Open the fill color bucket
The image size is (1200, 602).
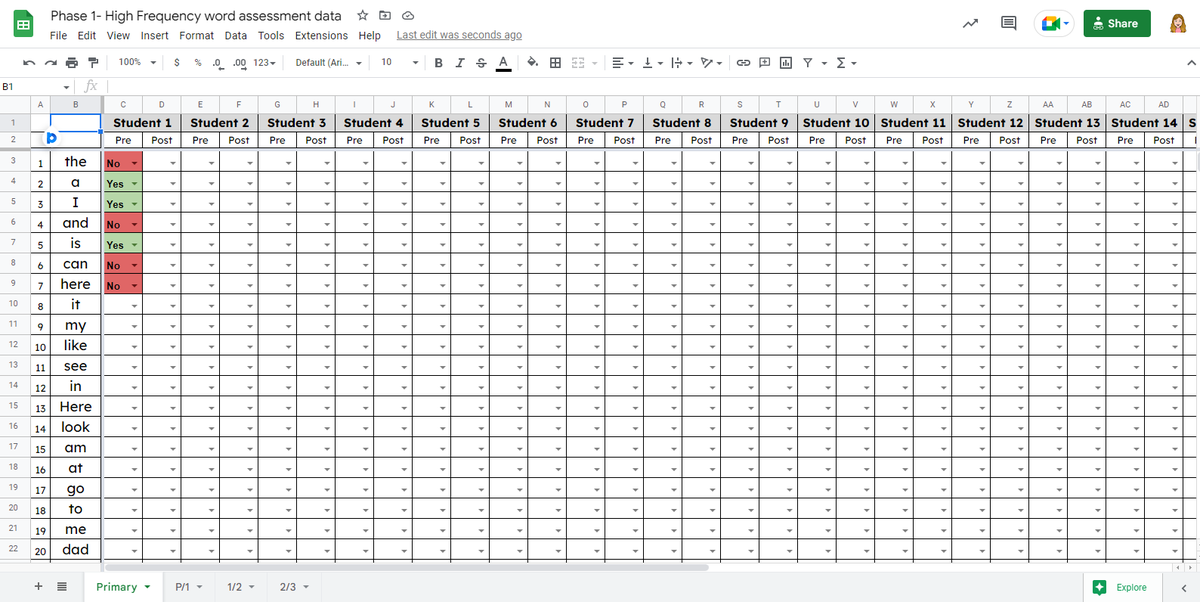[533, 62]
